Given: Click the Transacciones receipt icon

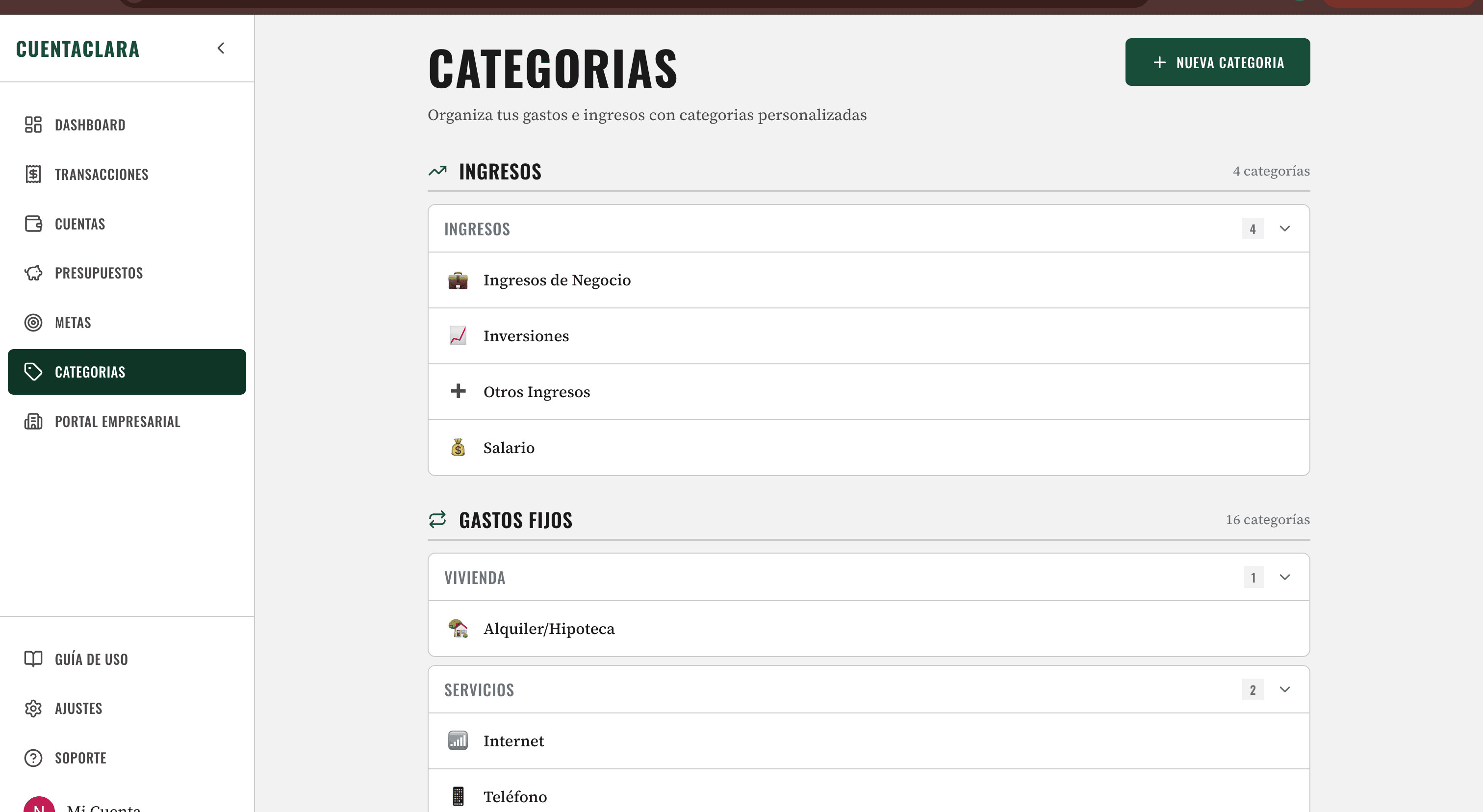Looking at the screenshot, I should pos(33,174).
